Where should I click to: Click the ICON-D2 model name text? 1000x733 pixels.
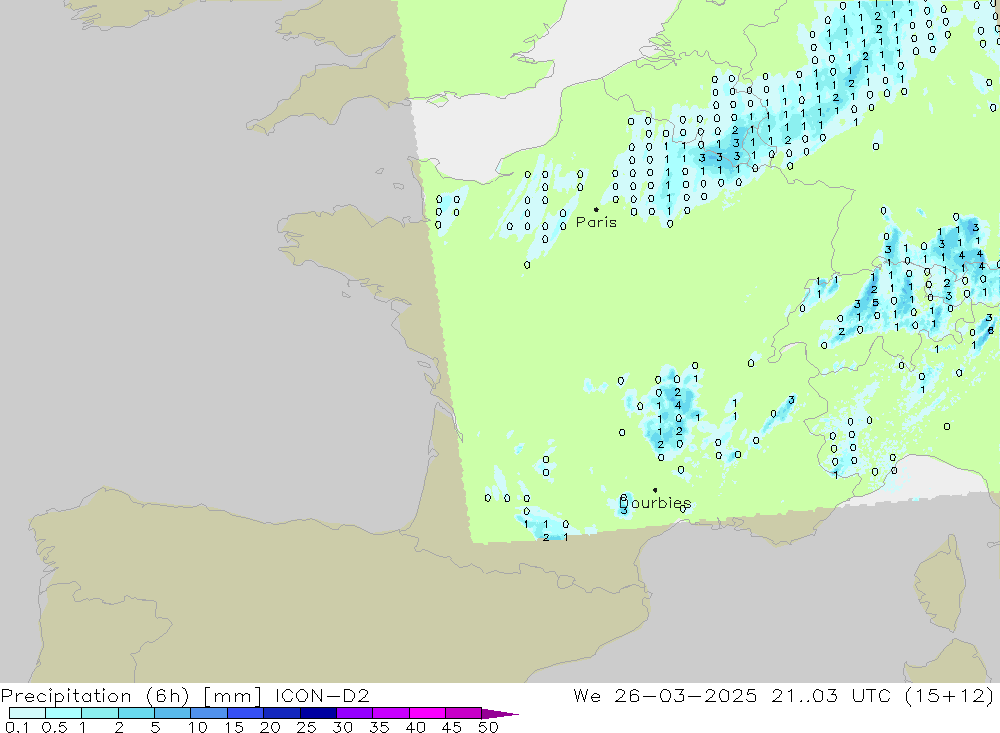[x=322, y=695]
